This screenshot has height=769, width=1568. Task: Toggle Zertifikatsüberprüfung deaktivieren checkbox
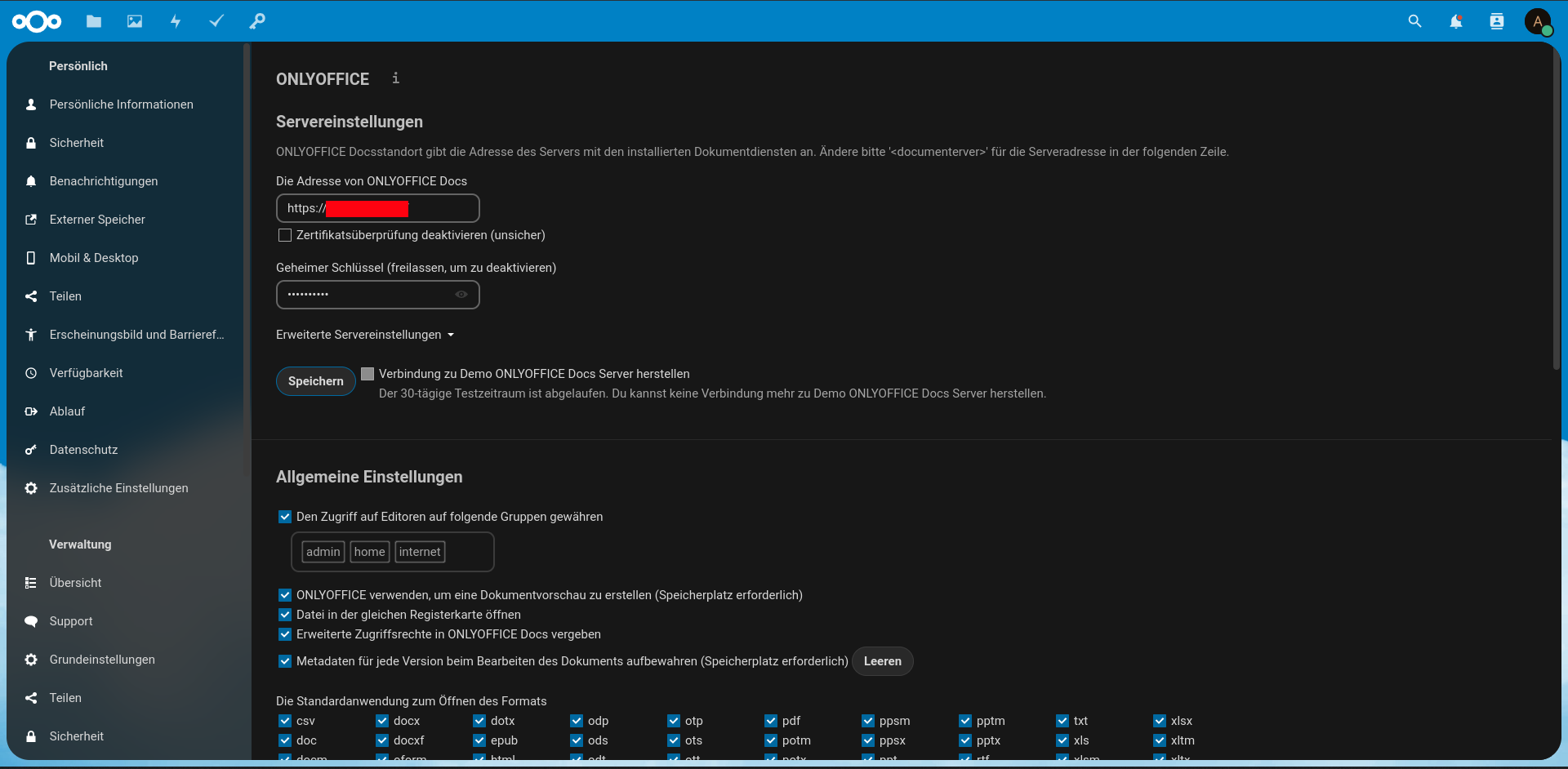coord(285,235)
